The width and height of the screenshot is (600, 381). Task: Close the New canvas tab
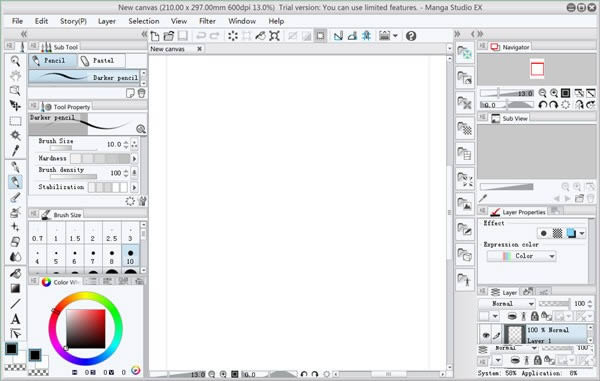point(199,49)
